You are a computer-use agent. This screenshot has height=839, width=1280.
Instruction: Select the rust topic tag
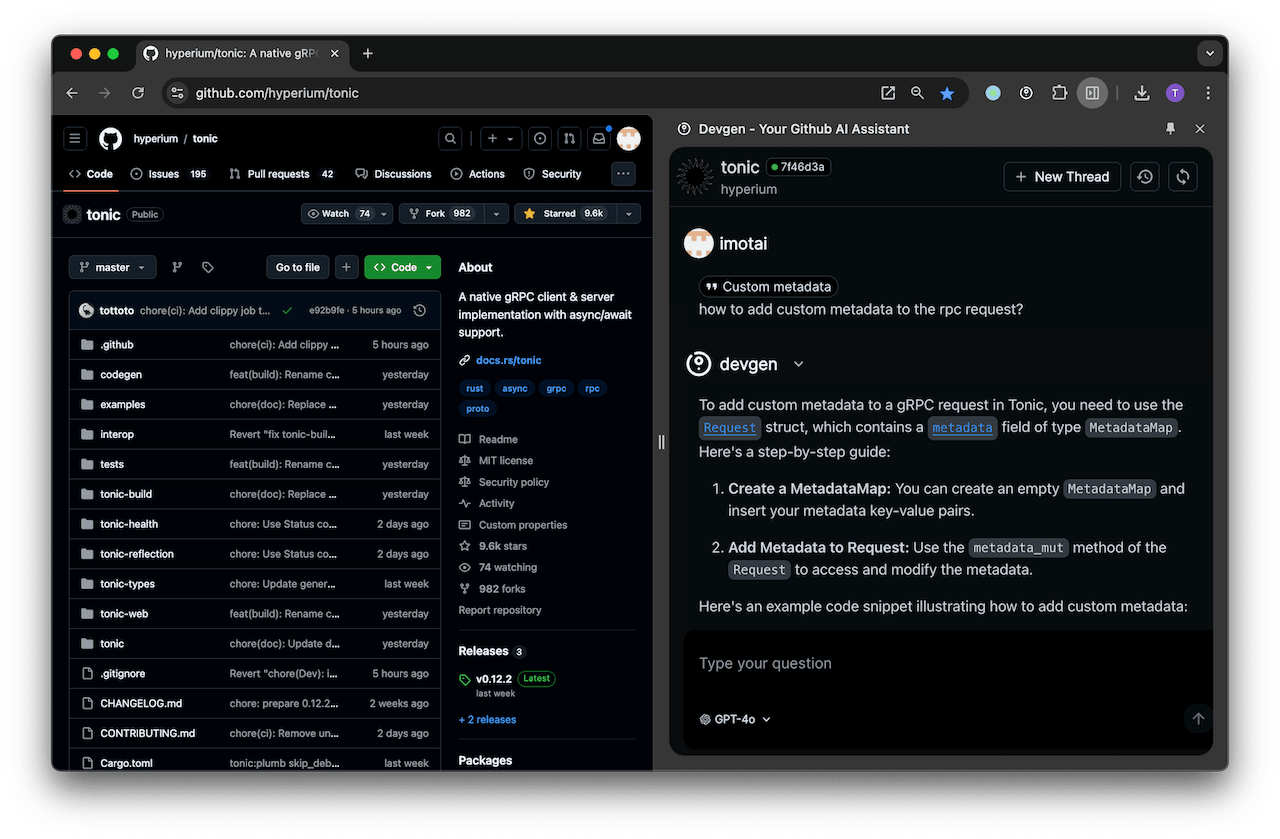(x=474, y=388)
